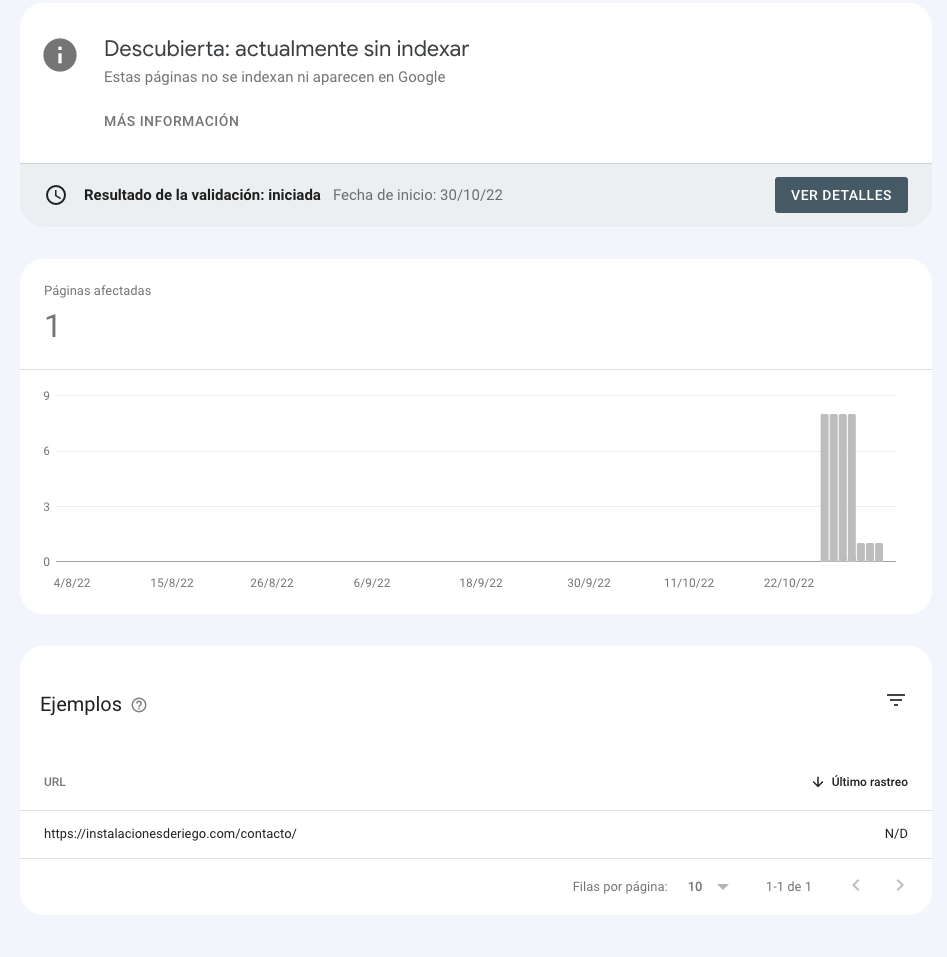947x957 pixels.
Task: Click the 22/10/22 date axis label
Action: 788,583
